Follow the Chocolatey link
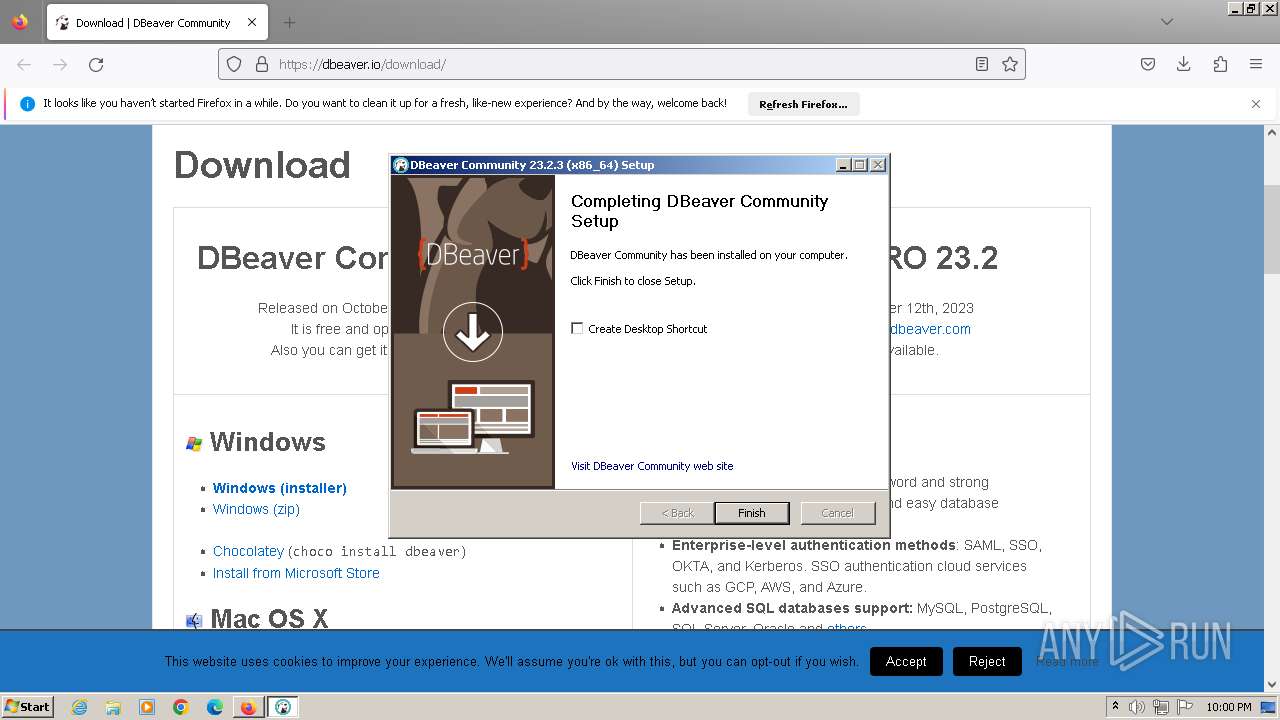 click(x=248, y=551)
